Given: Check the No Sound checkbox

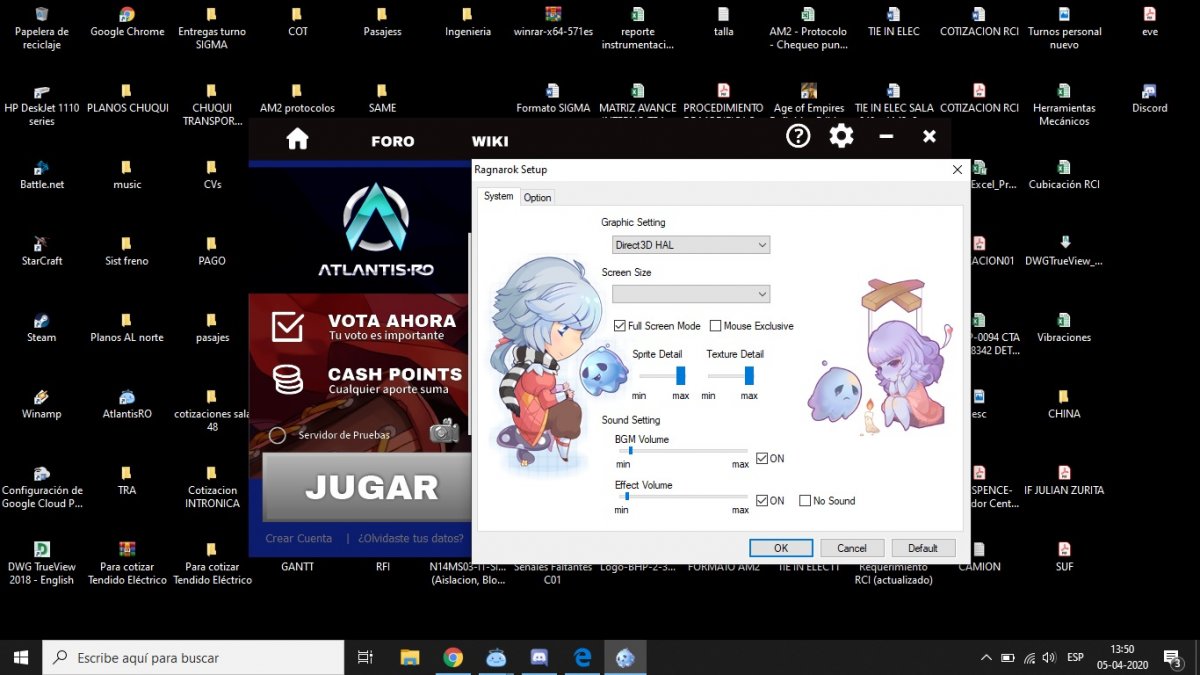Looking at the screenshot, I should click(x=805, y=501).
